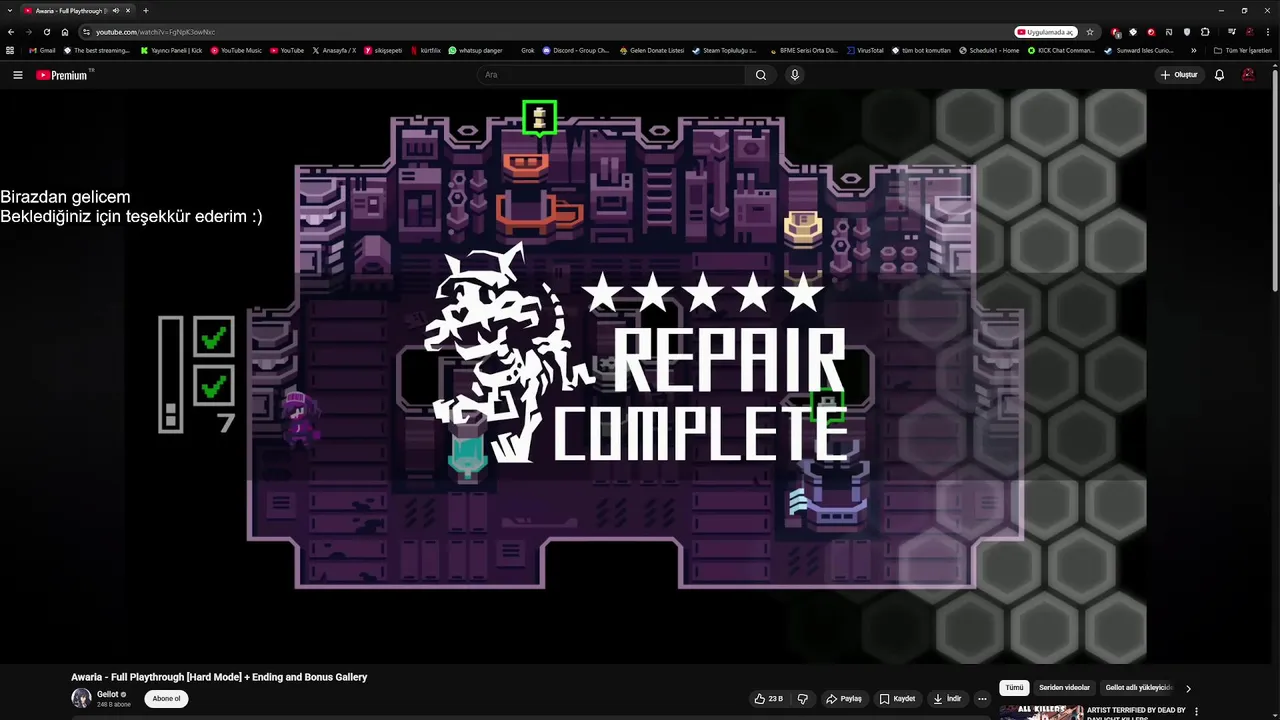Open YouTube Music bookmark

point(236,50)
